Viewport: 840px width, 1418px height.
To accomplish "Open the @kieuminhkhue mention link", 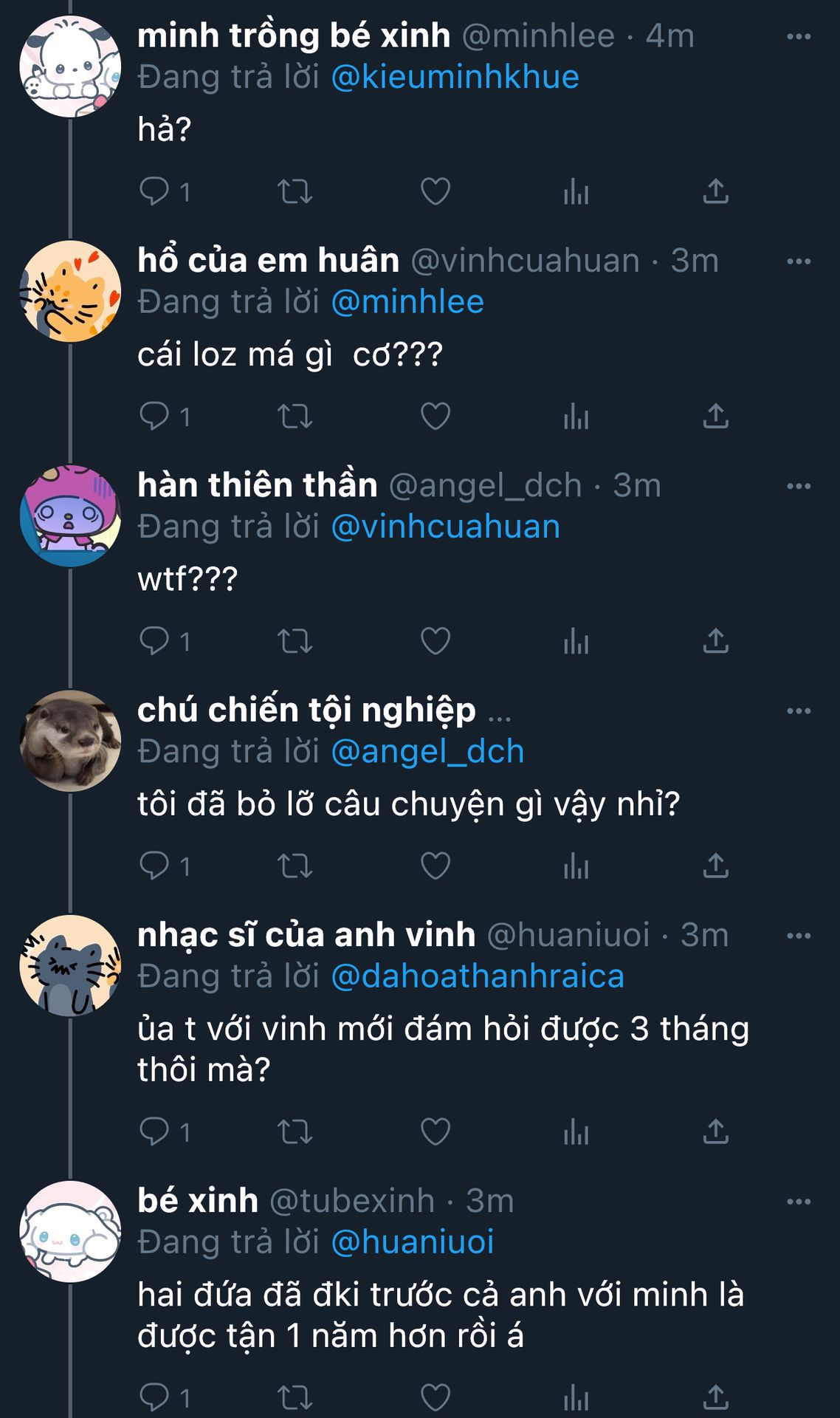I will 455,77.
